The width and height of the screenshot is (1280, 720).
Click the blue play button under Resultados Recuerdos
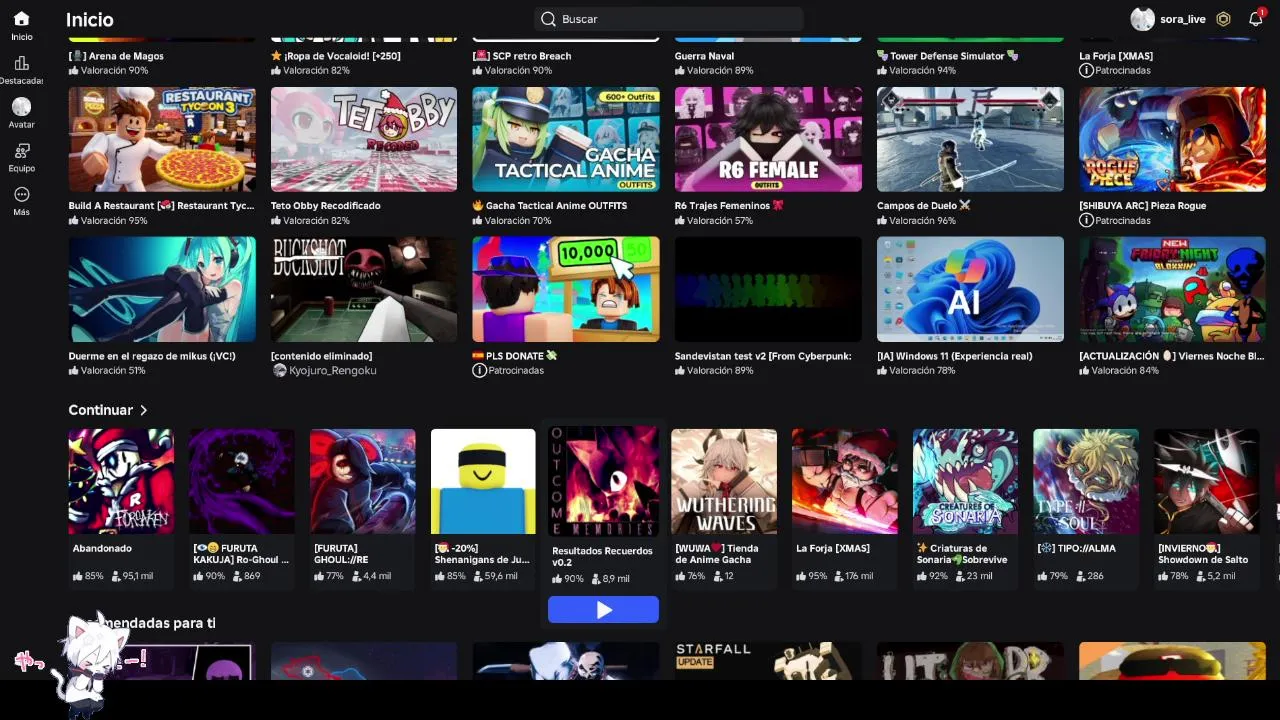[603, 610]
